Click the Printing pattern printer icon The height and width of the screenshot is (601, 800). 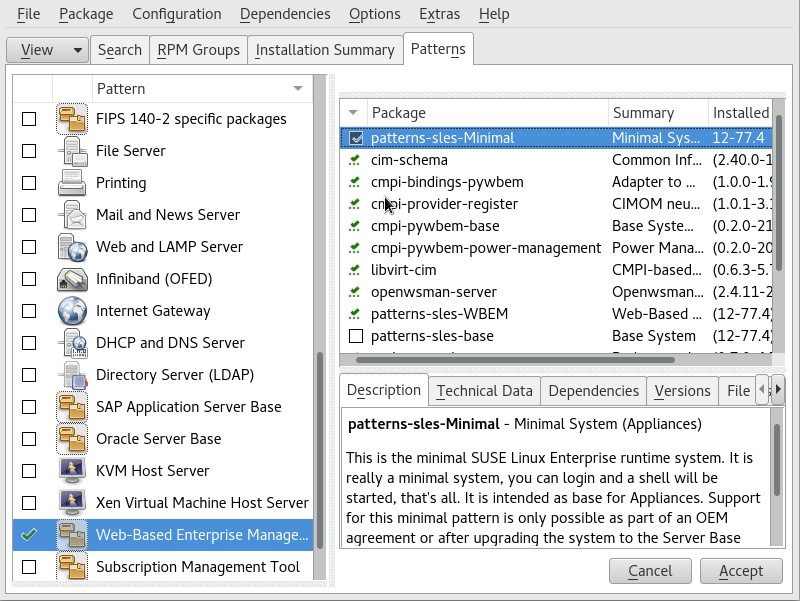pyautogui.click(x=72, y=183)
